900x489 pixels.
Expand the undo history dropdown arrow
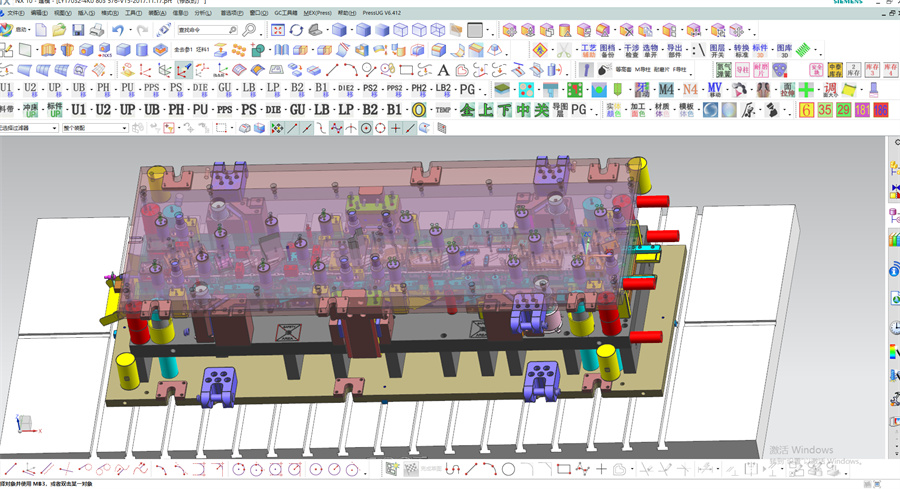130,30
